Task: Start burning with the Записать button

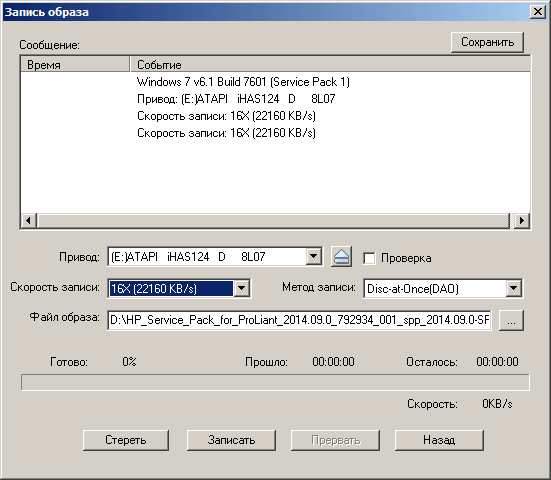Action: pyautogui.click(x=231, y=440)
